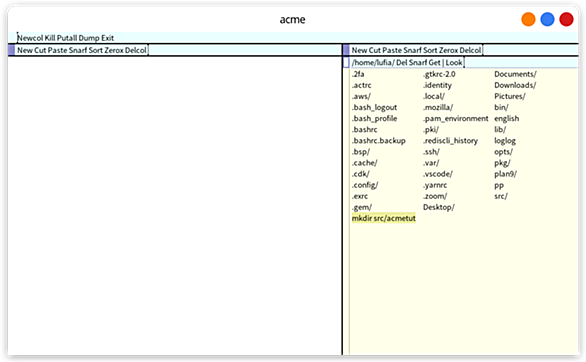Click the .vscode/ directory entry
The width and height of the screenshot is (586, 362).
tap(438, 174)
